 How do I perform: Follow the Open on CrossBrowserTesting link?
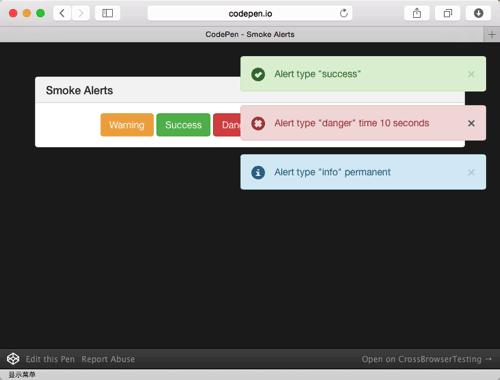pyautogui.click(x=427, y=359)
